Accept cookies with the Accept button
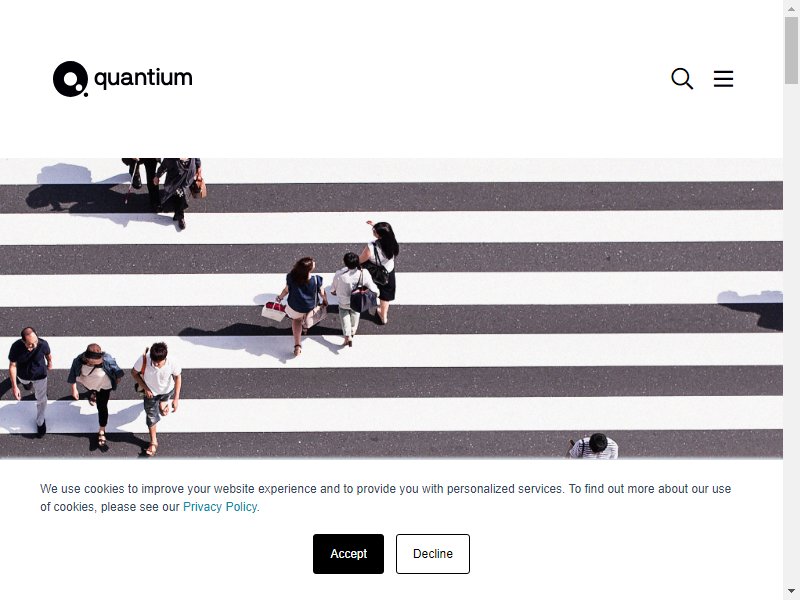The height and width of the screenshot is (600, 800). tap(348, 554)
